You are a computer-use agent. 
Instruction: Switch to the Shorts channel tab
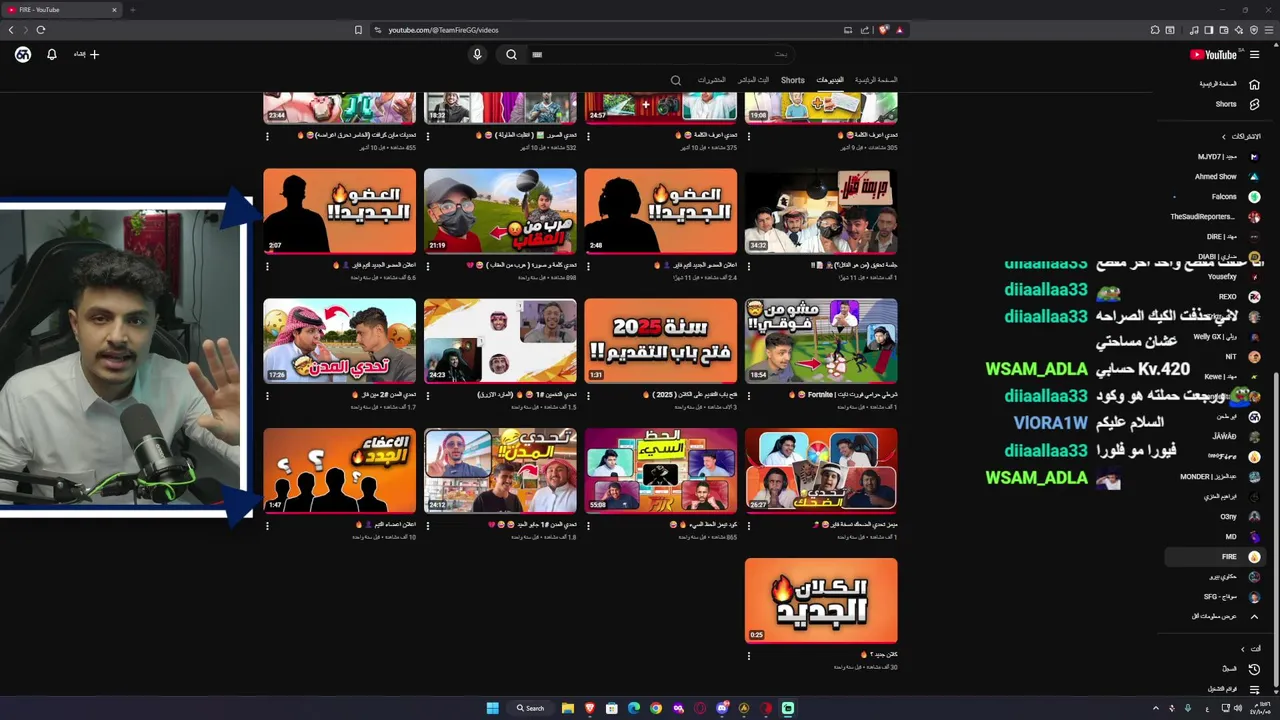click(x=793, y=80)
